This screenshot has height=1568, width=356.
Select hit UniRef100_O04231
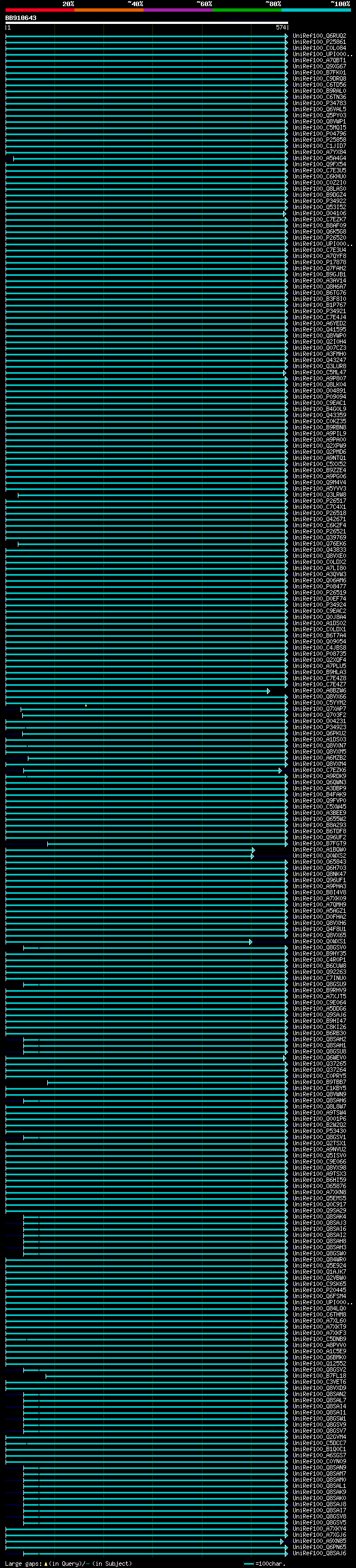(x=319, y=721)
